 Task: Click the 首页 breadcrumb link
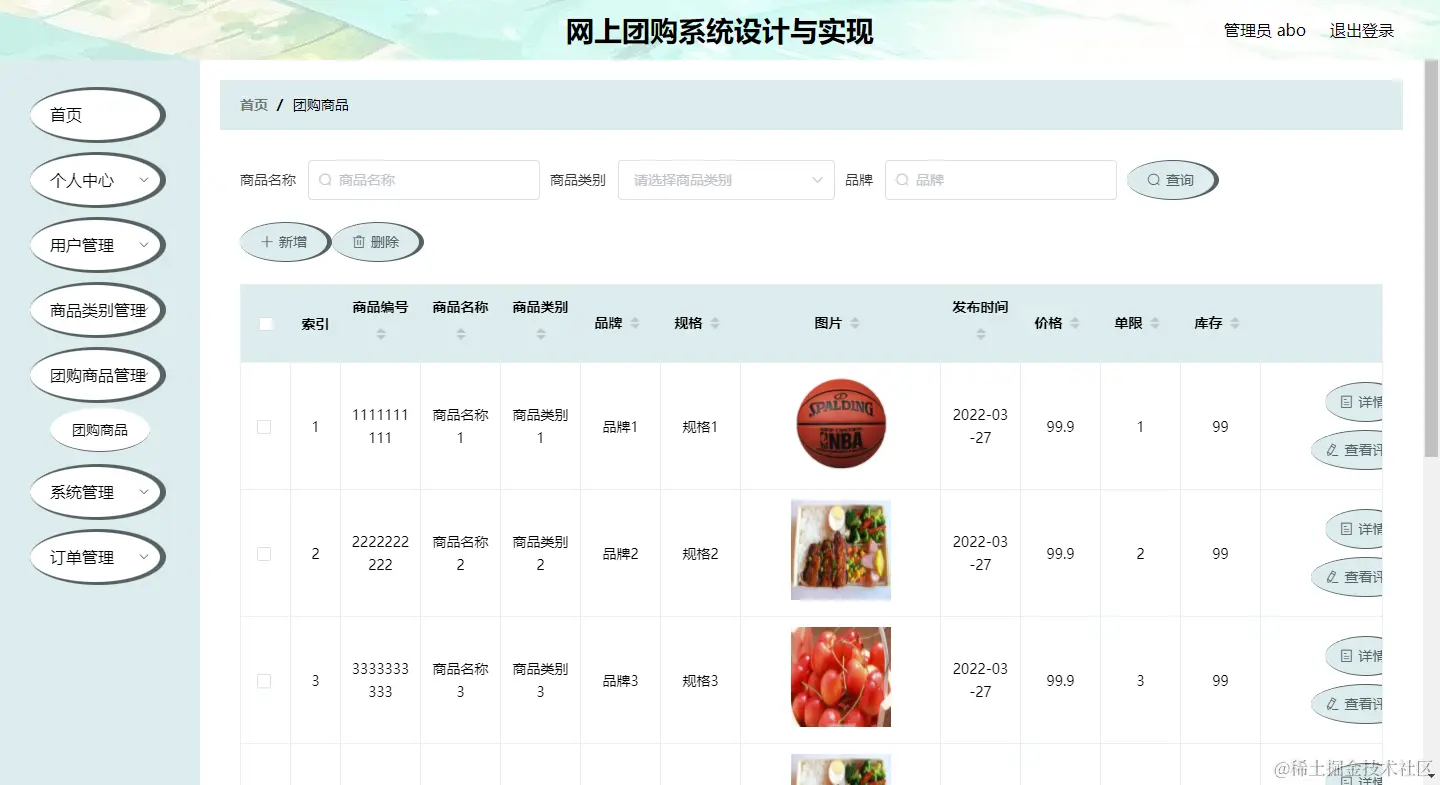(253, 104)
